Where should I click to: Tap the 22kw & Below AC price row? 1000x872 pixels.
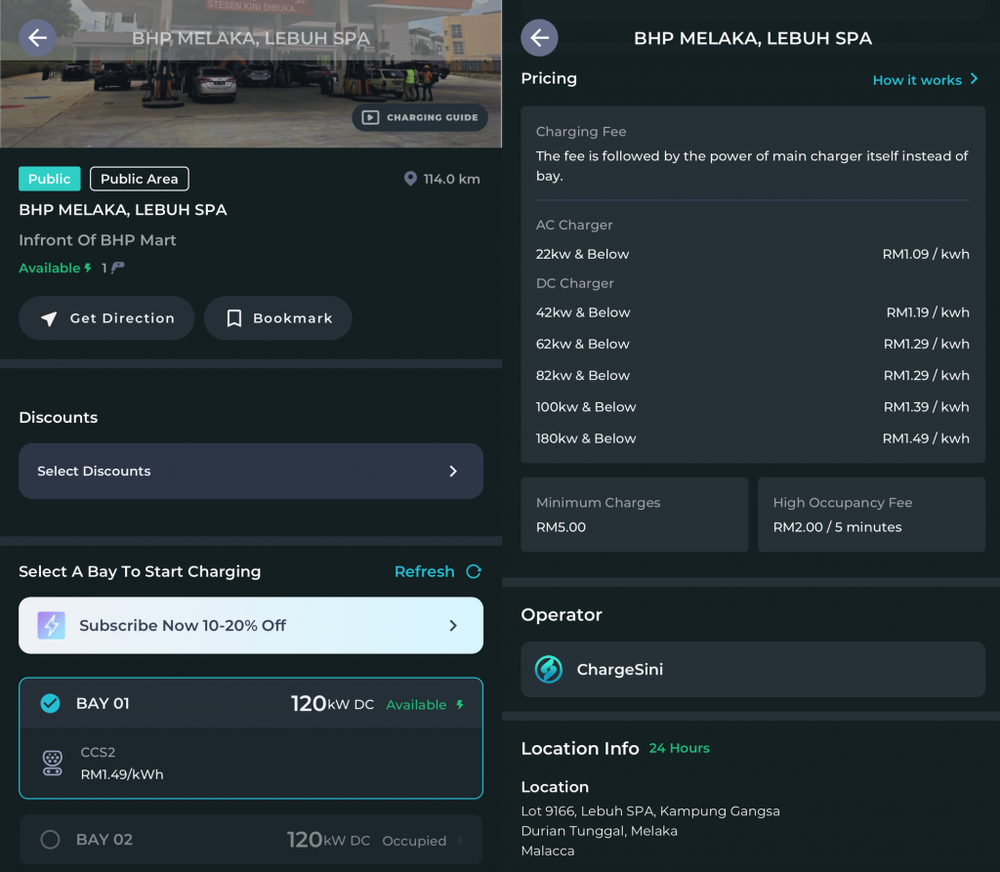point(753,254)
